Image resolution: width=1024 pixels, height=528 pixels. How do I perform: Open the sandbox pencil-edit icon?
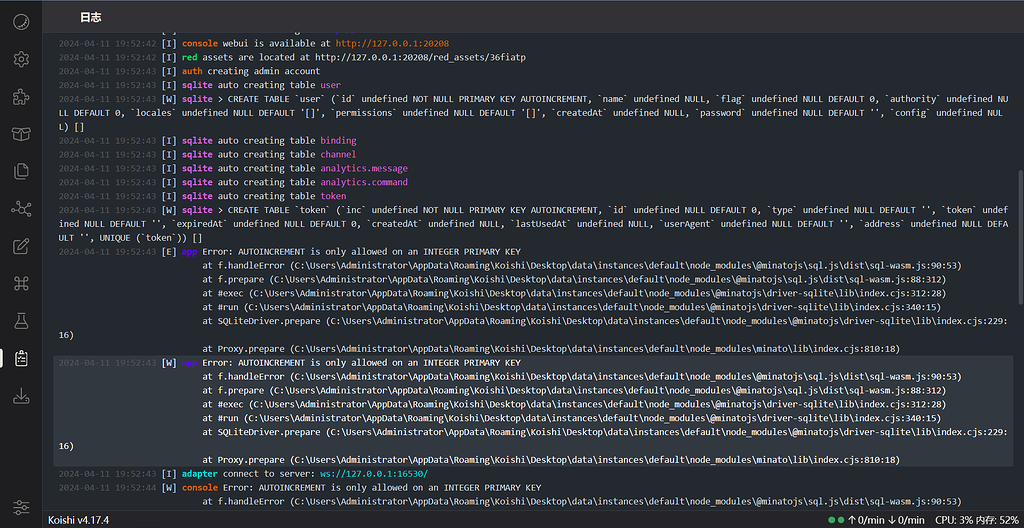(x=22, y=246)
